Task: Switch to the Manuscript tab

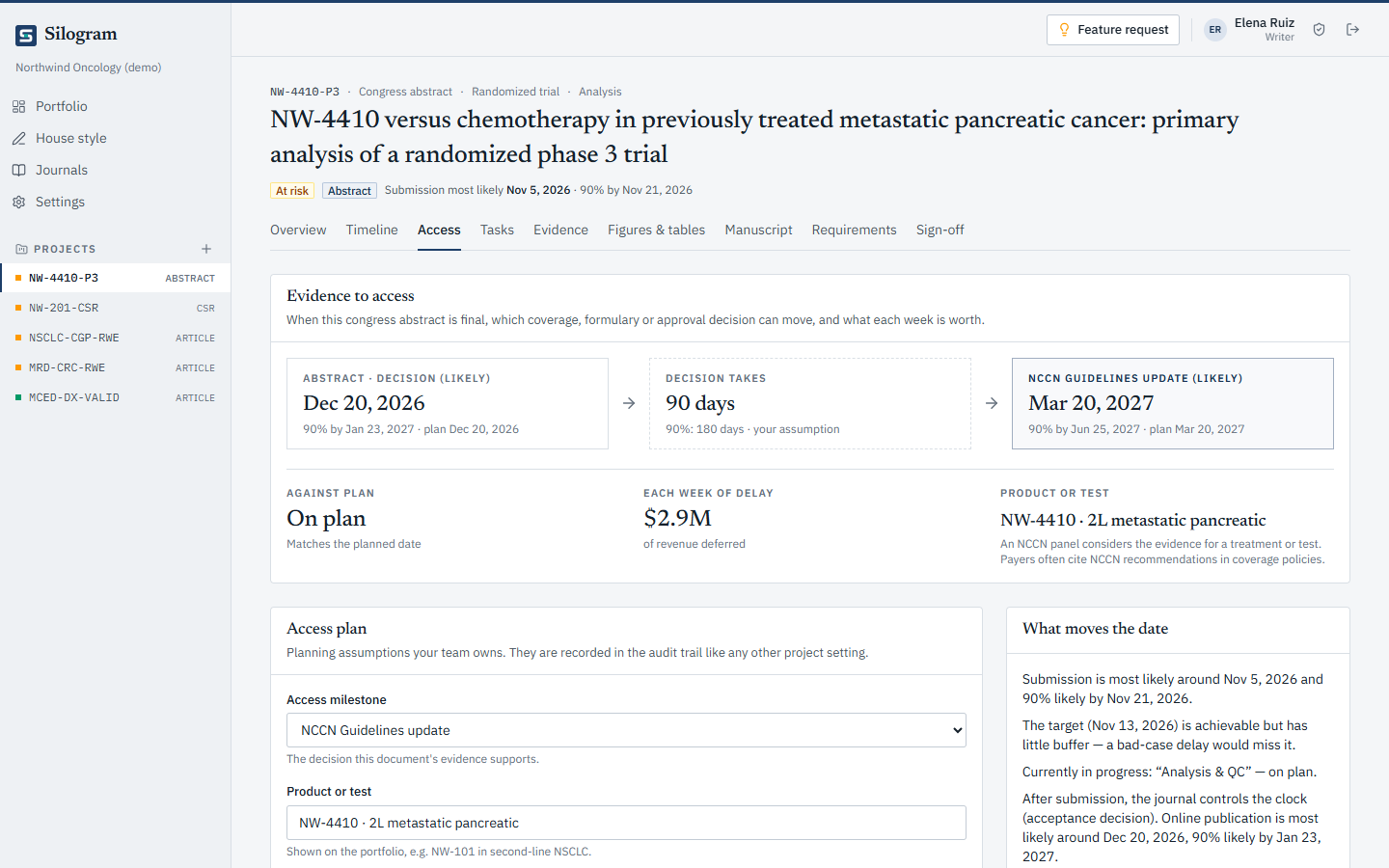Action: tap(759, 230)
